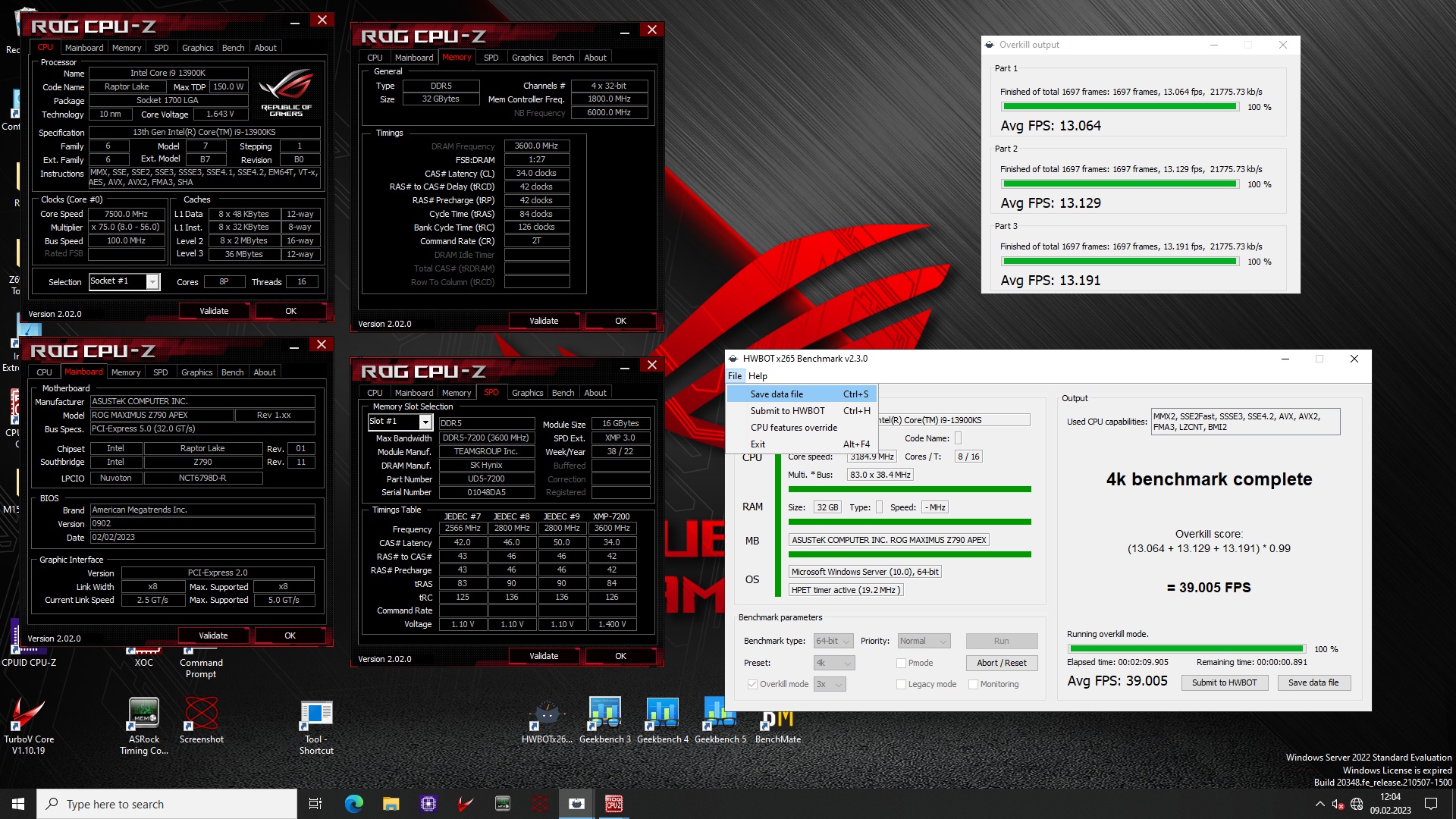Image resolution: width=1456 pixels, height=819 pixels.
Task: Enable the Legacy mode checkbox
Action: point(901,684)
